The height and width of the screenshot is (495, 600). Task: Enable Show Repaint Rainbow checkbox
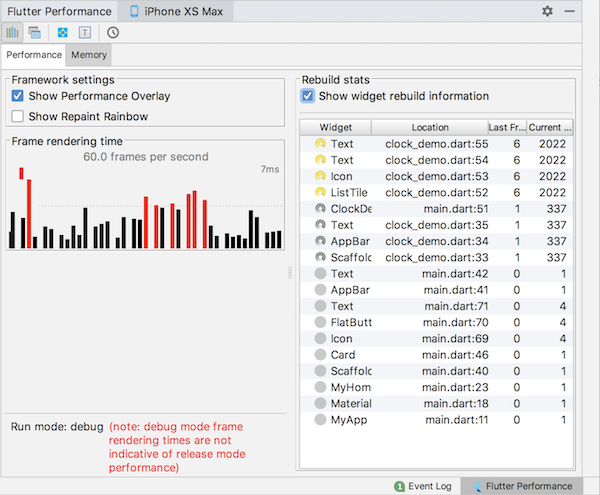pos(17,116)
